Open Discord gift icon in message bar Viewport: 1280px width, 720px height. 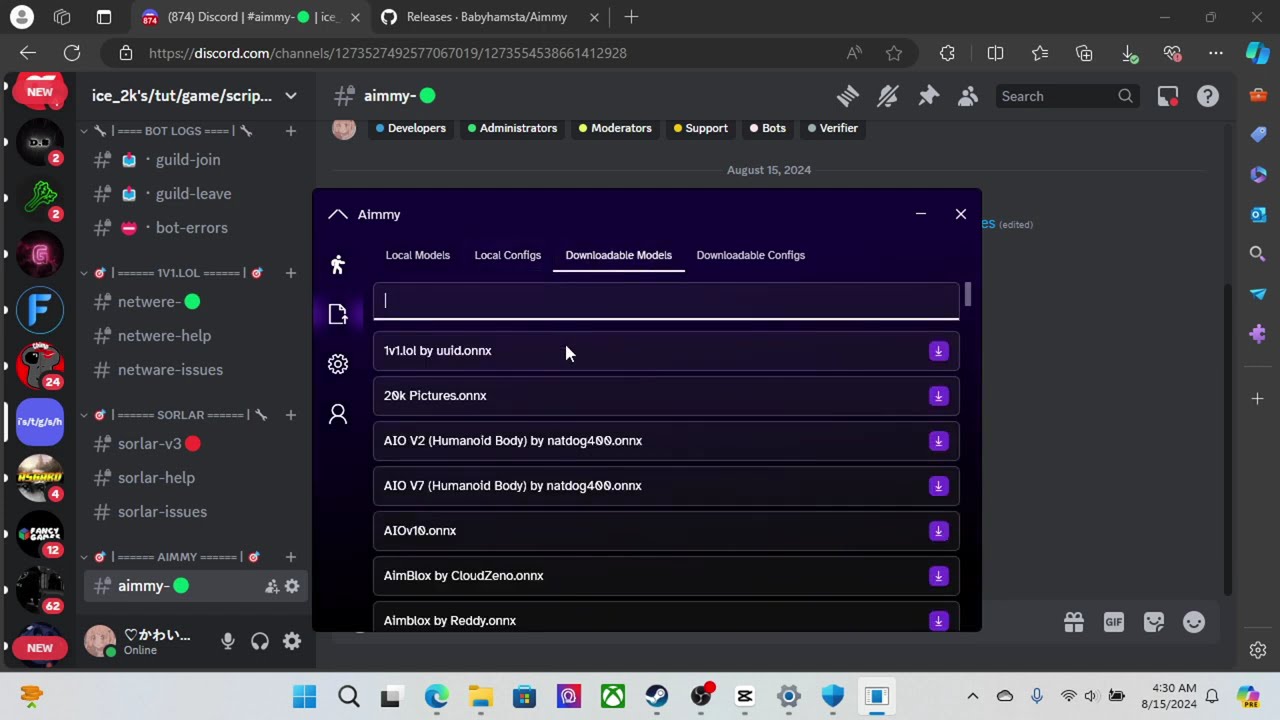coord(1074,622)
